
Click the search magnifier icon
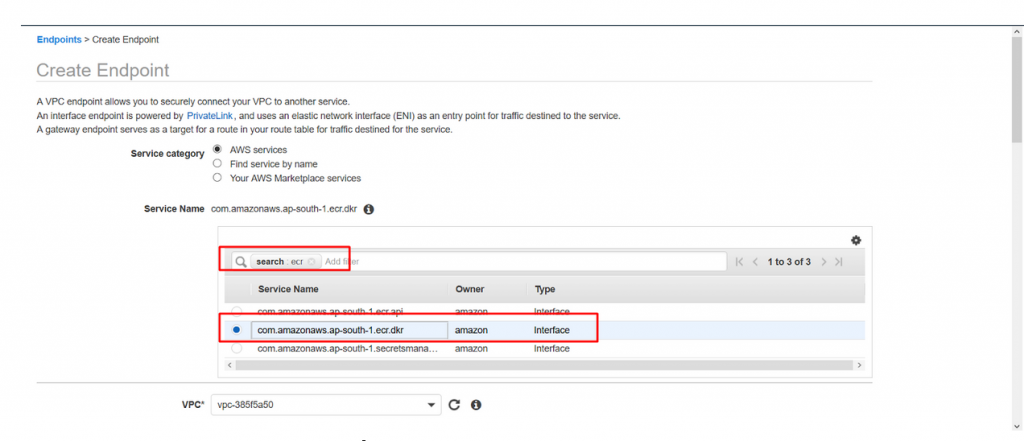pyautogui.click(x=241, y=261)
